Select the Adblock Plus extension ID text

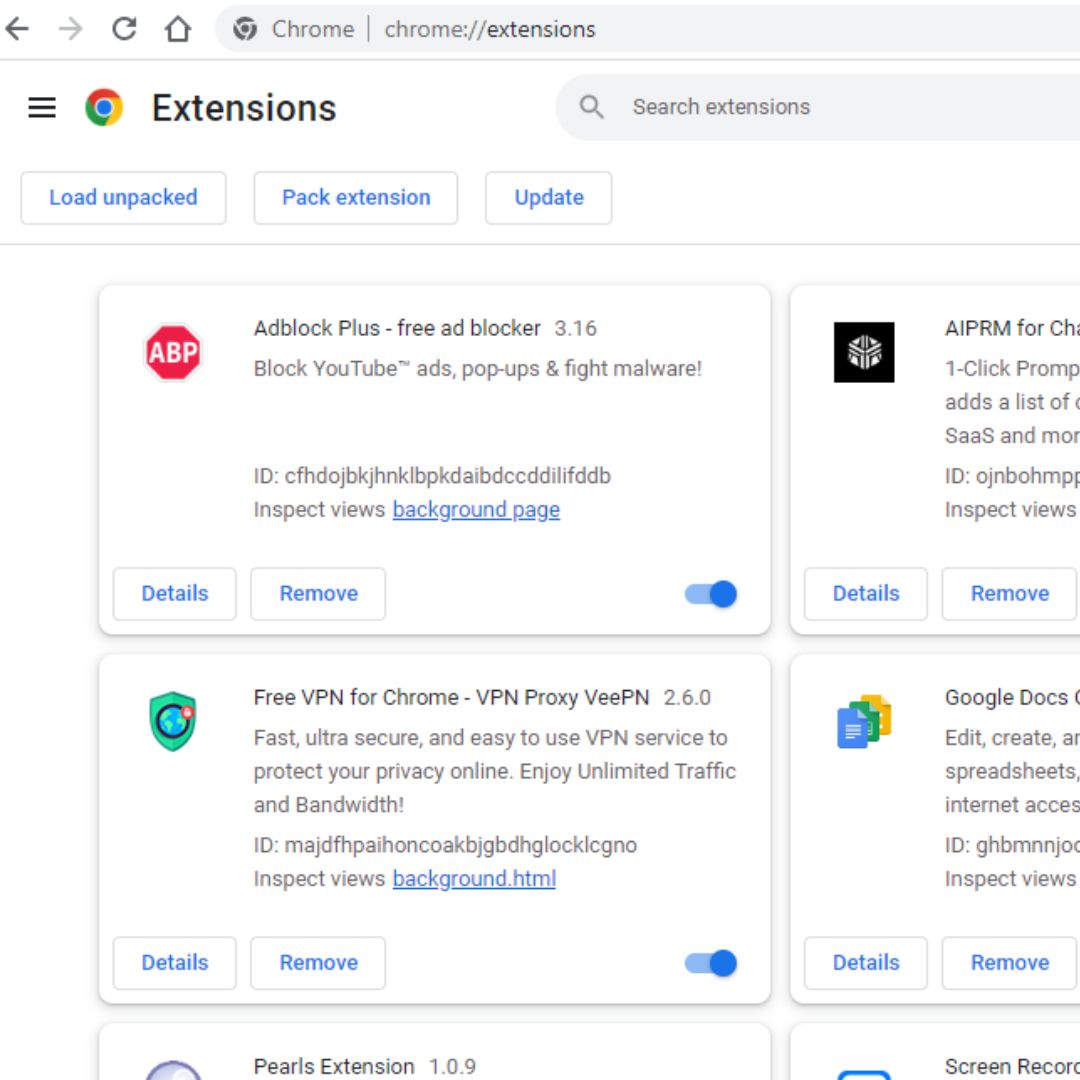432,476
